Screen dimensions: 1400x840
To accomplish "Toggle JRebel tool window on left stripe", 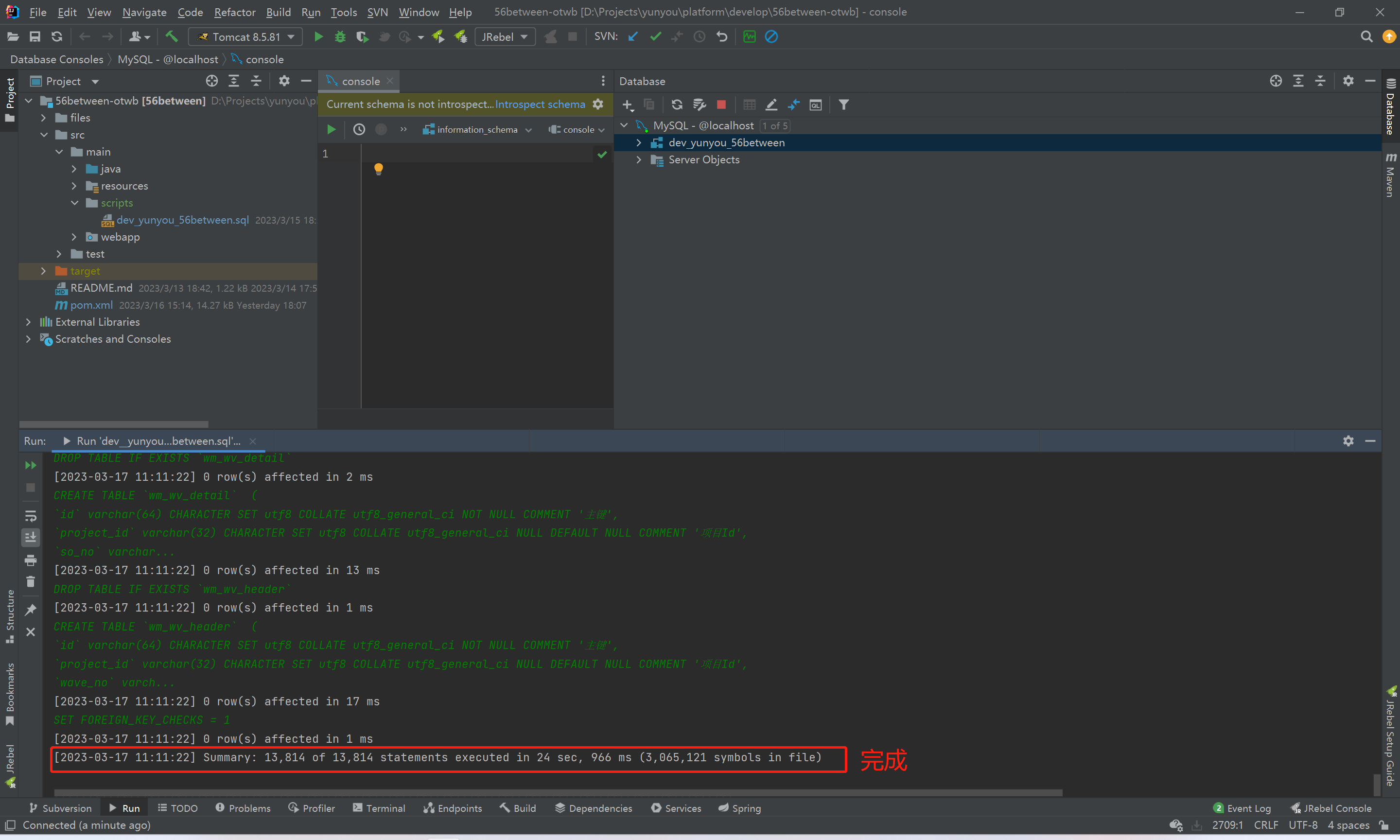I will pos(10,766).
